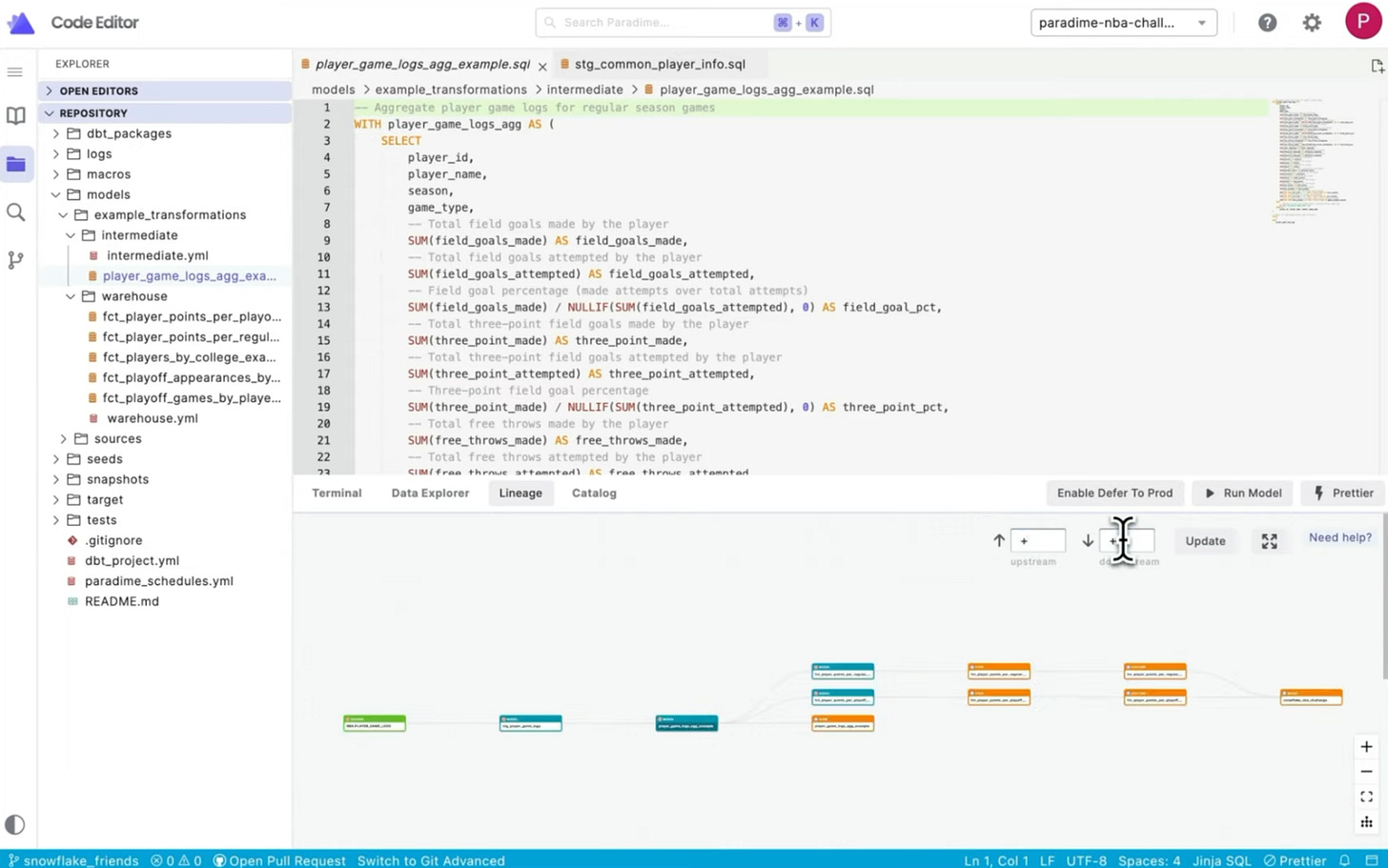Open the hamburger menu icon

point(14,72)
